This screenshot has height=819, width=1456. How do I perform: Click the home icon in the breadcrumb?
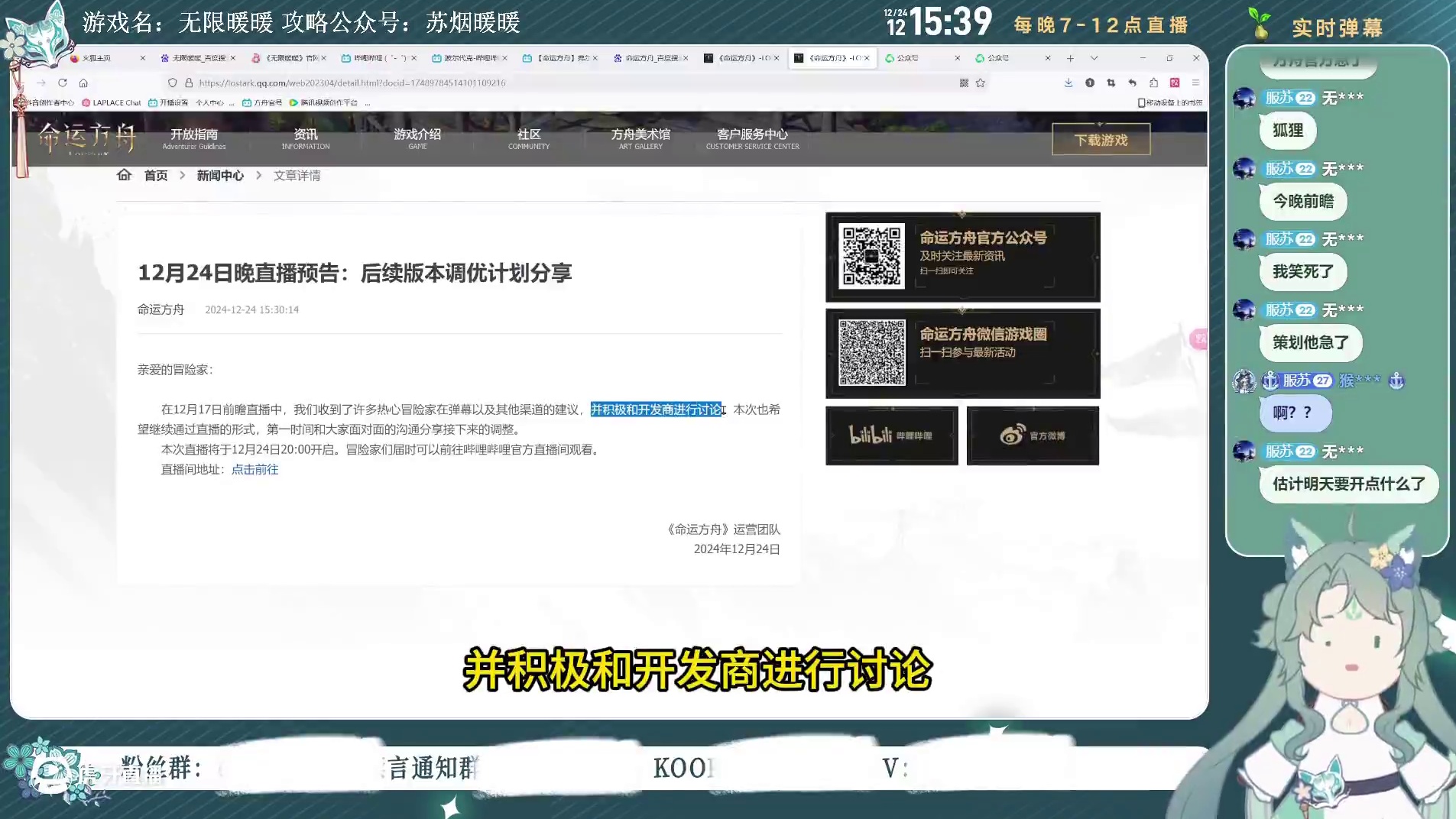coord(124,175)
